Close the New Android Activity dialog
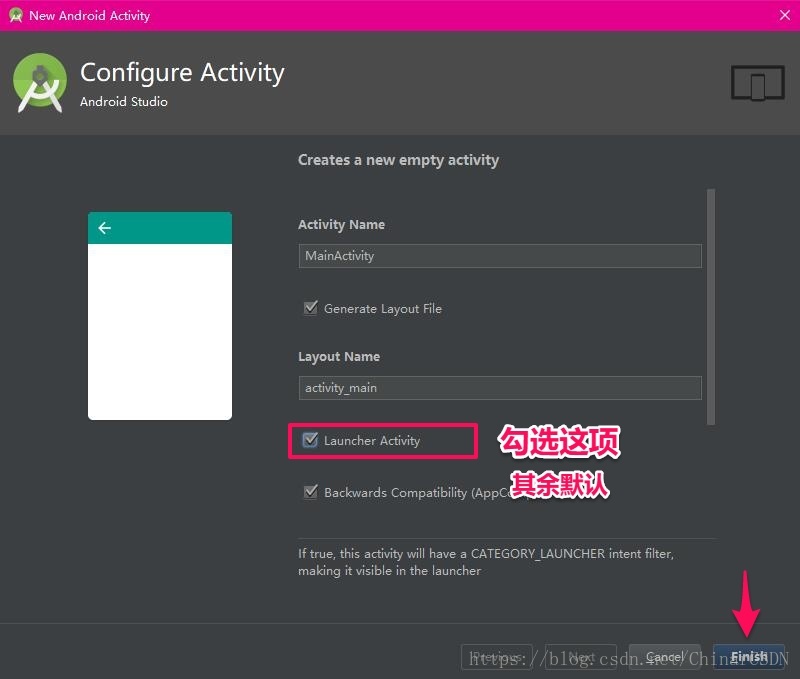 pos(785,15)
